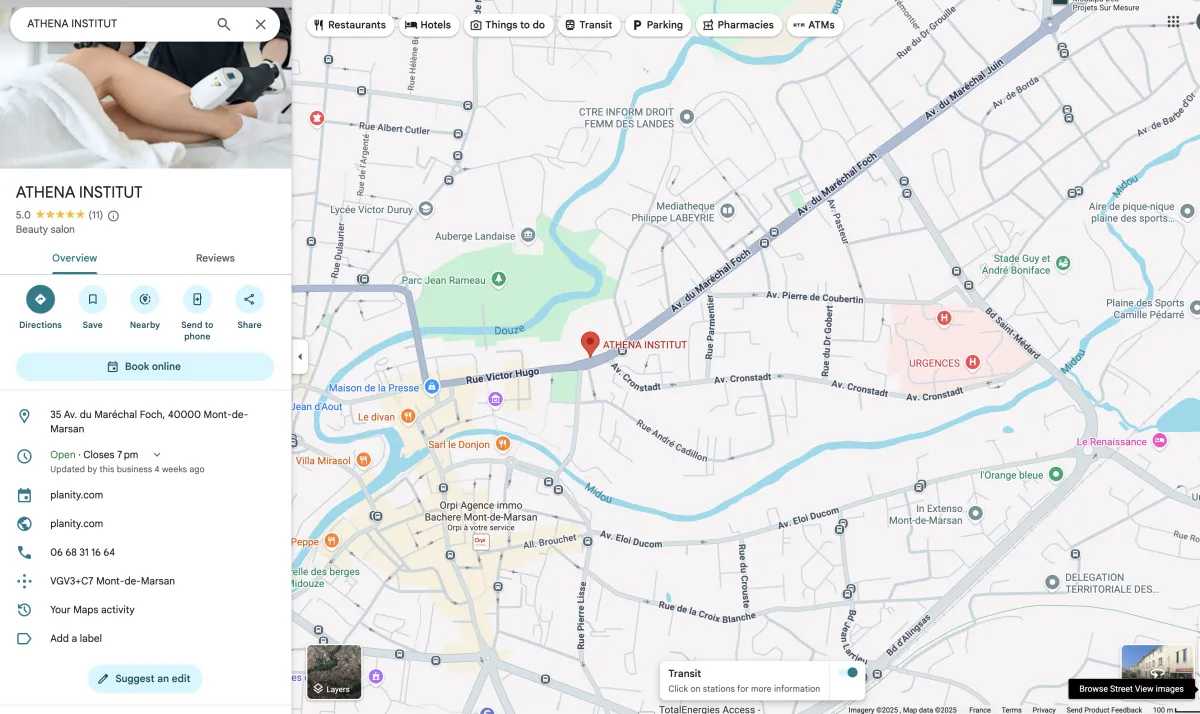Click Maison de la Presse marker
Image resolution: width=1200 pixels, height=714 pixels.
(431, 386)
